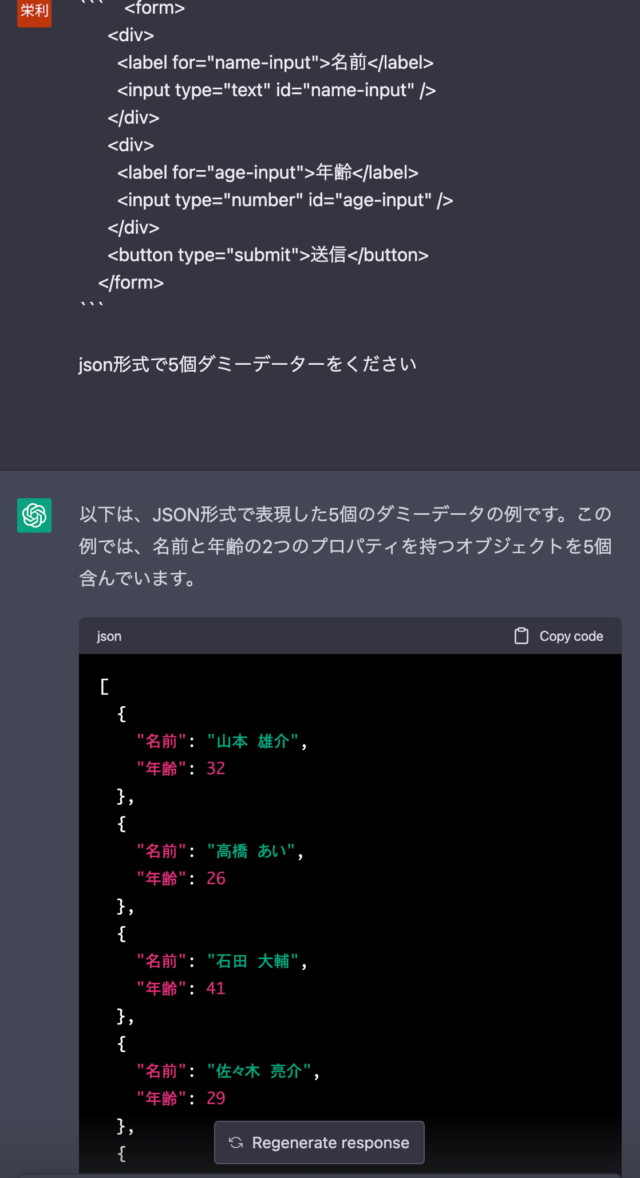Click the age value 29

(215, 1098)
